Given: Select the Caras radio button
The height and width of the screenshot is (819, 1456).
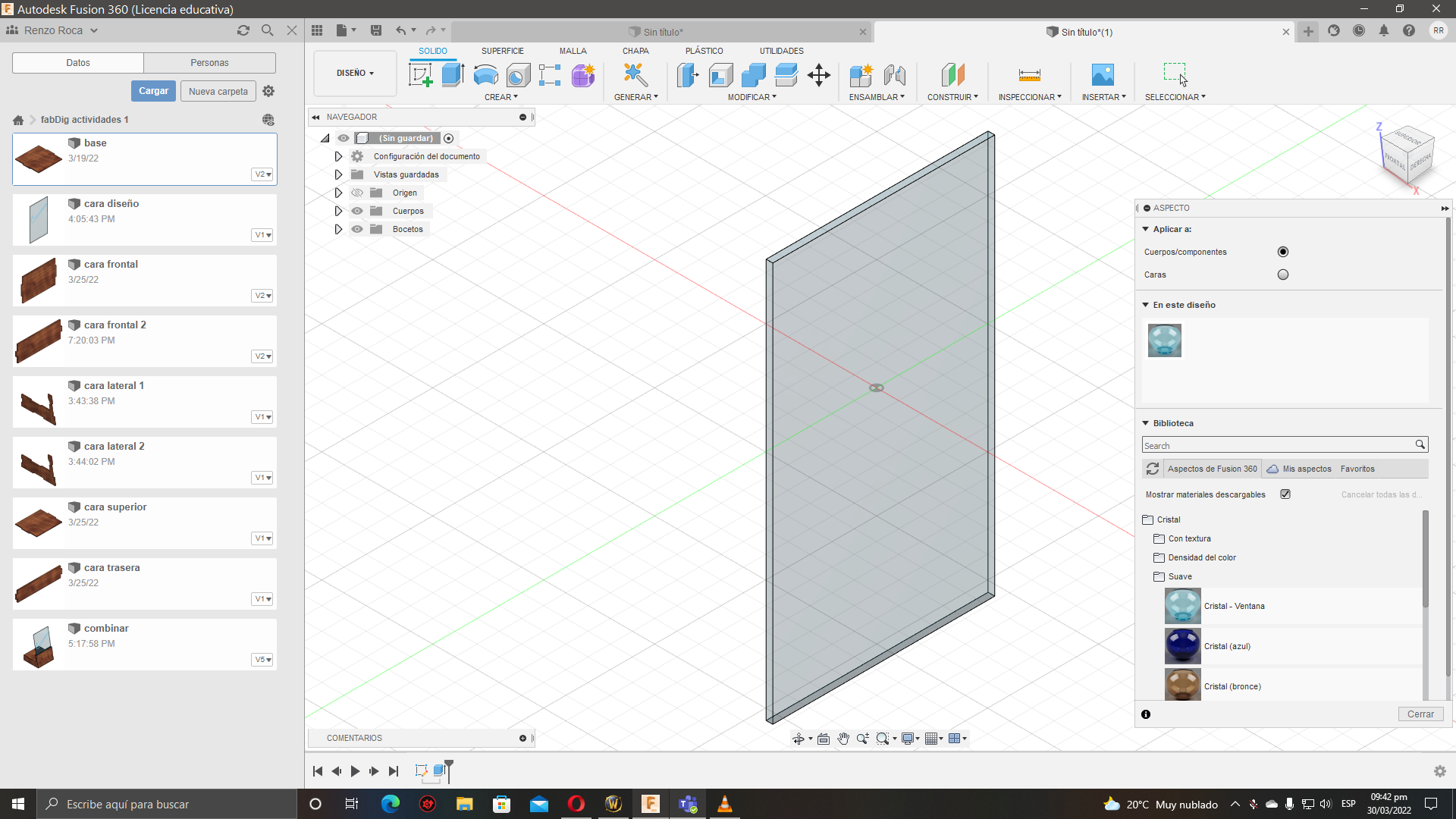Looking at the screenshot, I should [1282, 275].
